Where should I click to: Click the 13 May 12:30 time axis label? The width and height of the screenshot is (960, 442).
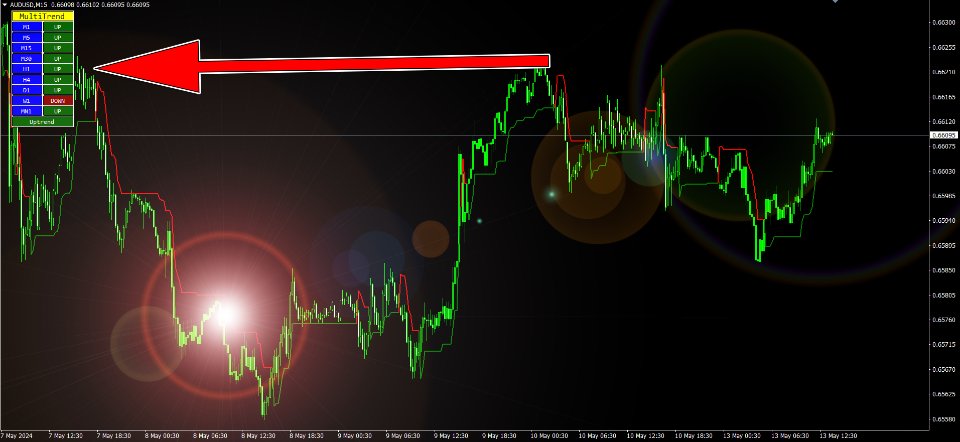tap(836, 436)
